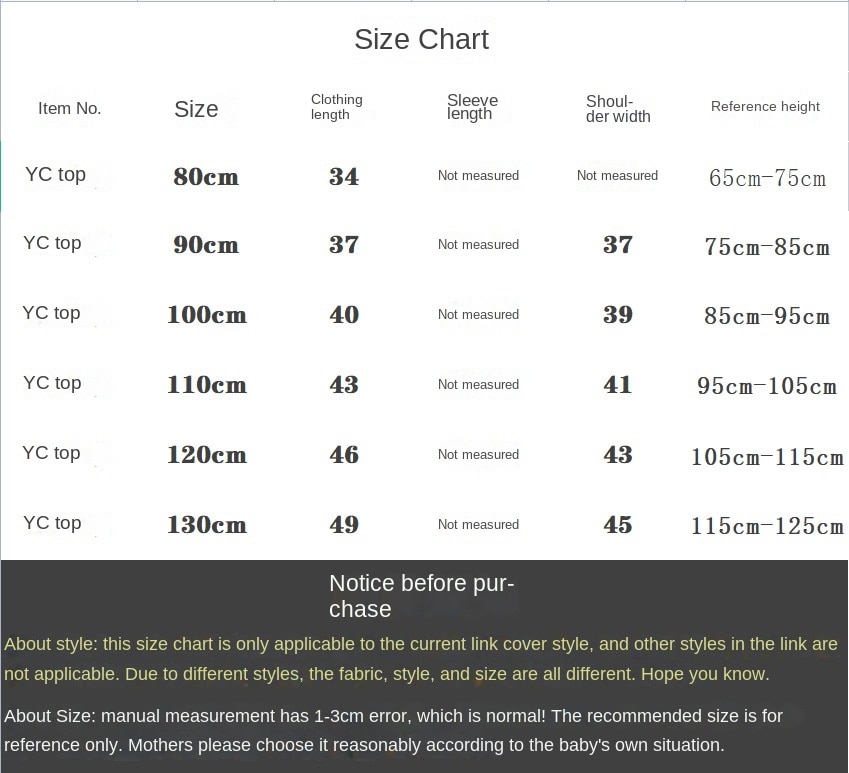The height and width of the screenshot is (773, 849).
Task: Select the 120cm size cell
Action: (206, 454)
